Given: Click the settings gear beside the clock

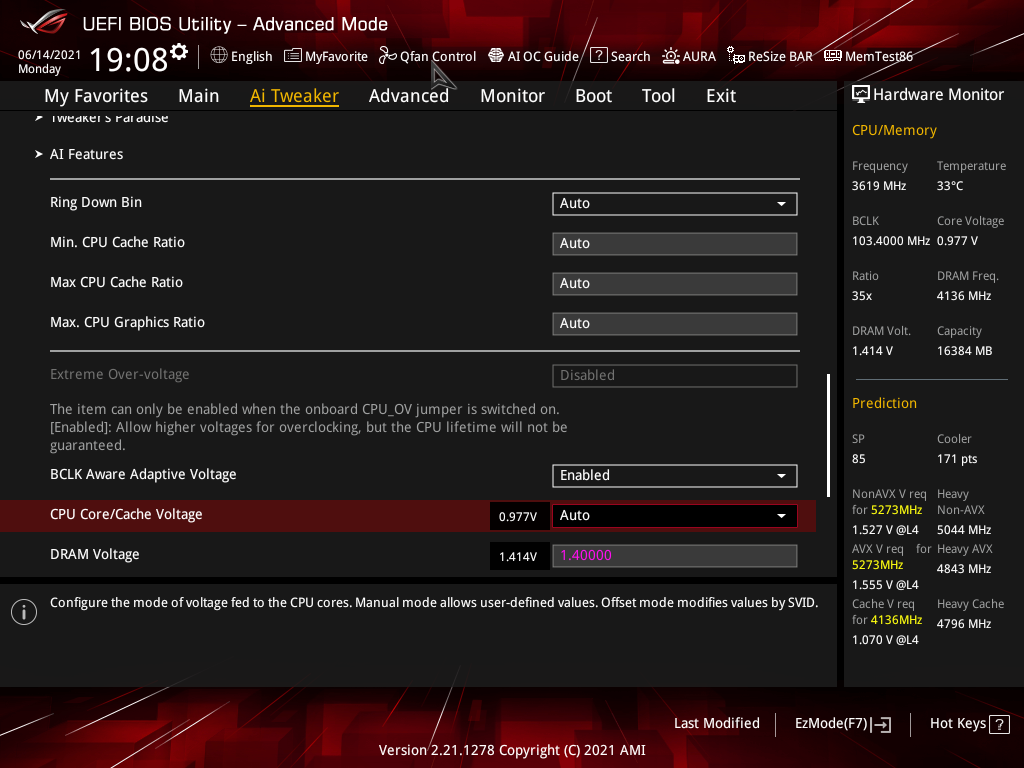Looking at the screenshot, I should tap(179, 52).
